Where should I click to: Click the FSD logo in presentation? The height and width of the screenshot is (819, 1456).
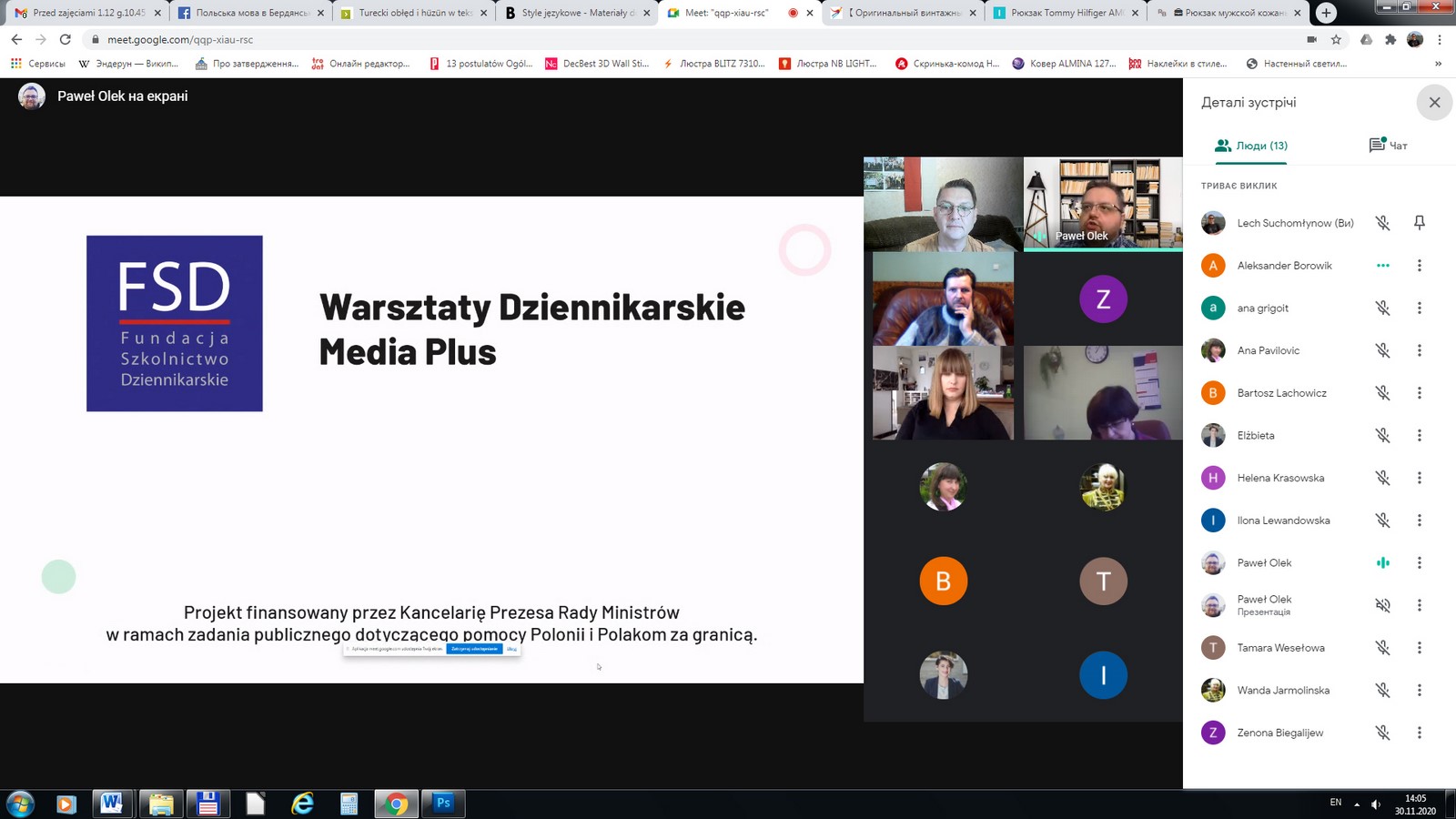175,323
